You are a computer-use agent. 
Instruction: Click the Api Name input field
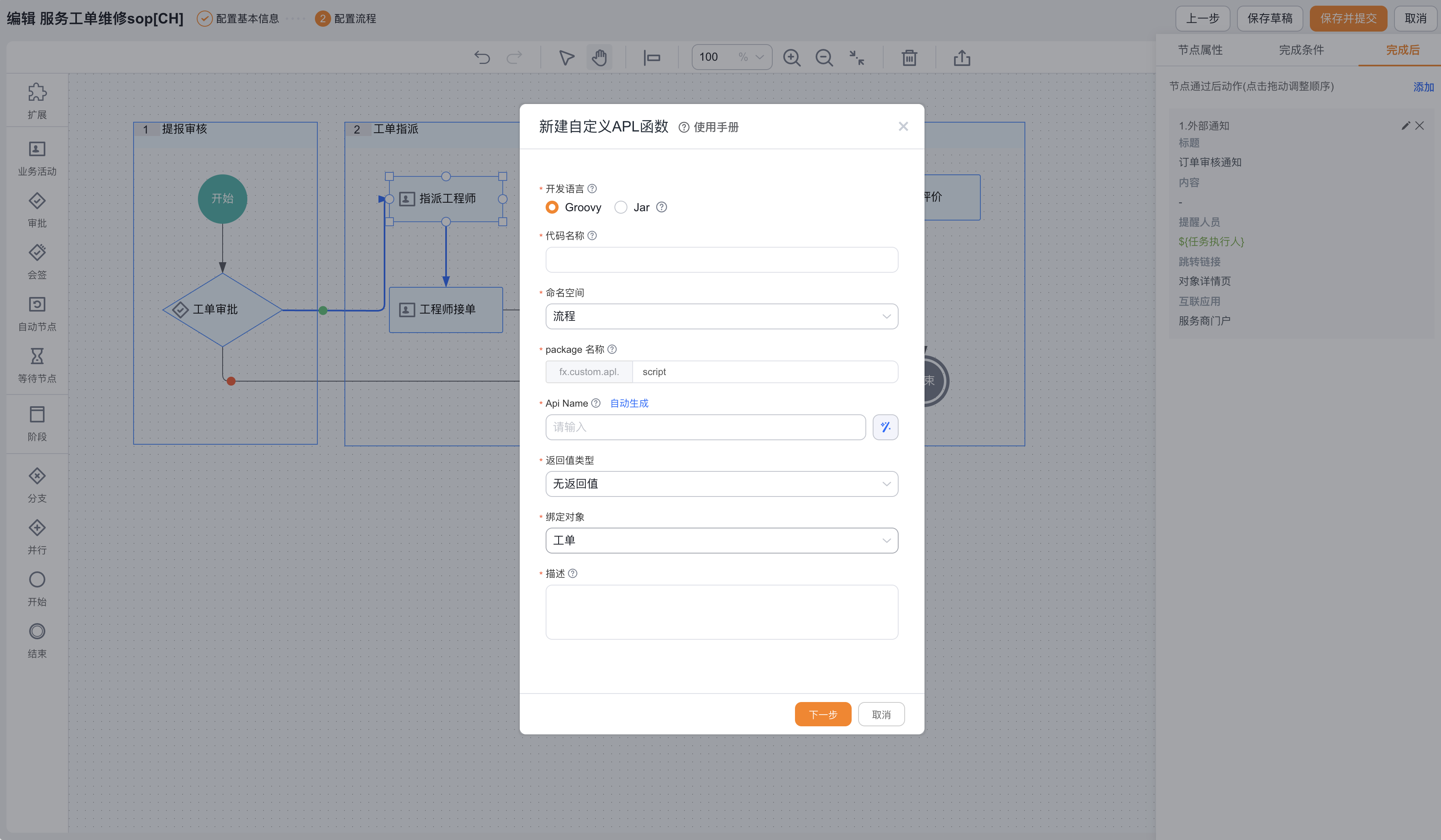tap(706, 427)
